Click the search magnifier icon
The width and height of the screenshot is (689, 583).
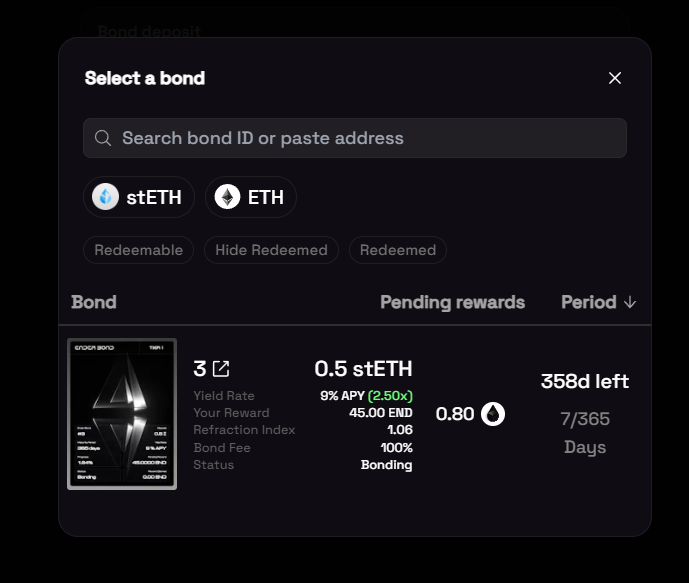[103, 138]
